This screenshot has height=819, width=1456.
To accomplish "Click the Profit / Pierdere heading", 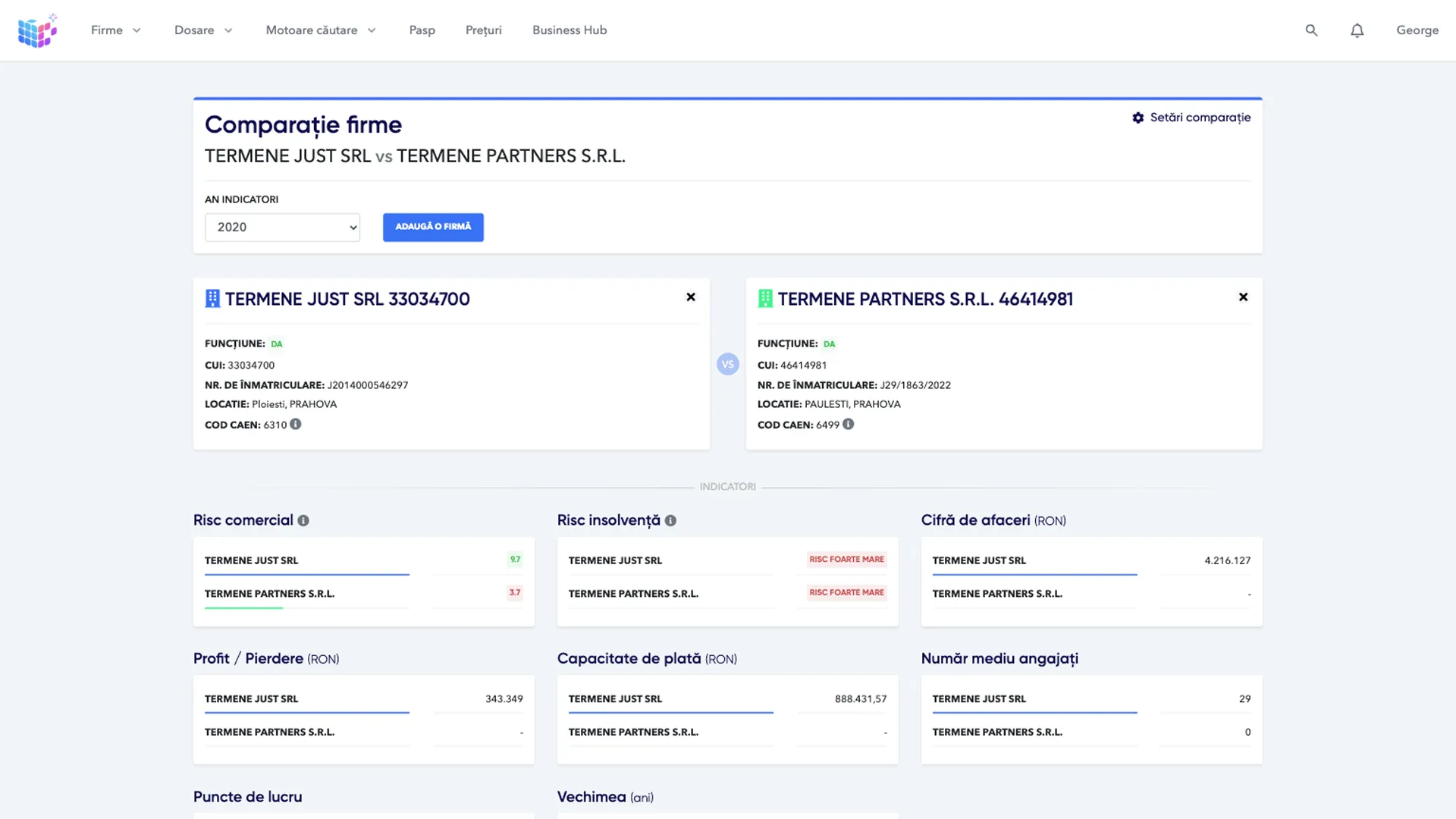I will (266, 658).
